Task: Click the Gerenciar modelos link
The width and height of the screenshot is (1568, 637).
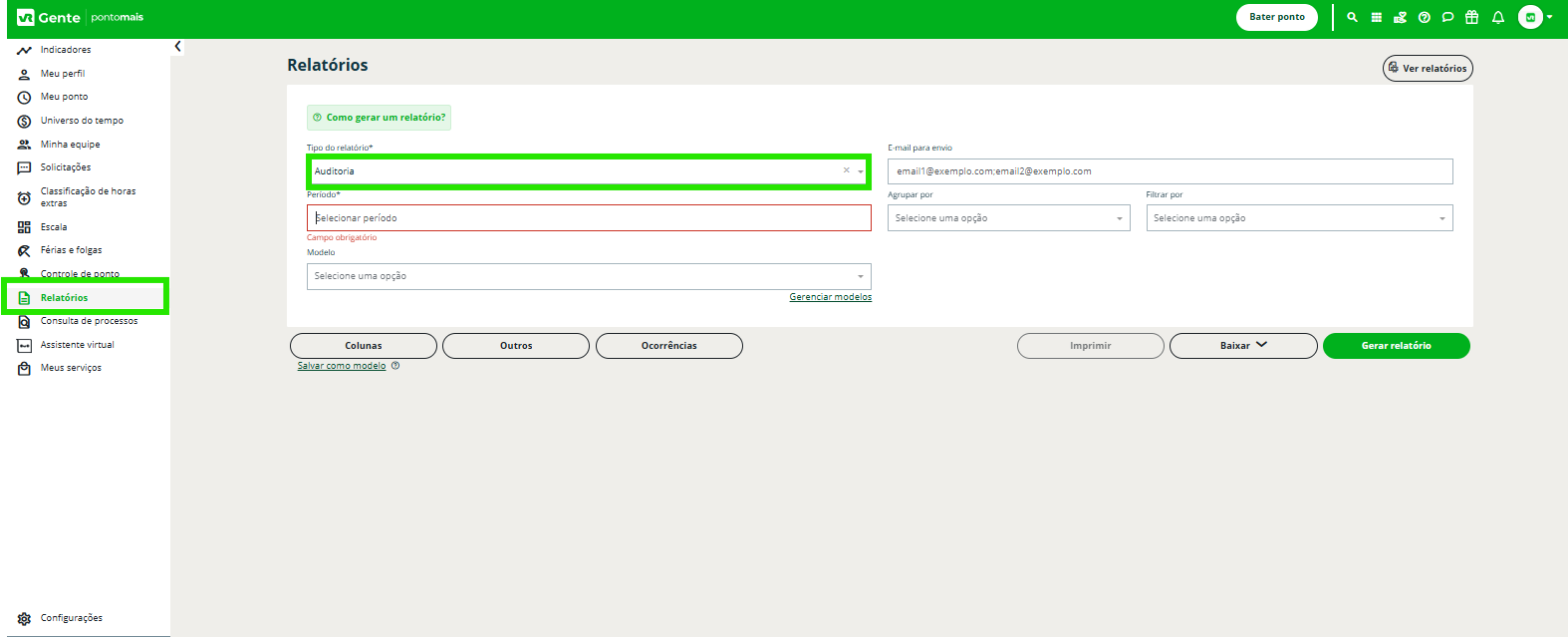Action: [830, 297]
